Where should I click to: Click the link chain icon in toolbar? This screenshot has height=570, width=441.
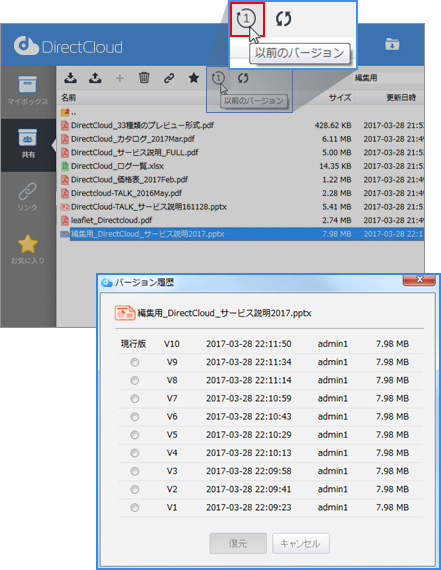[x=169, y=78]
